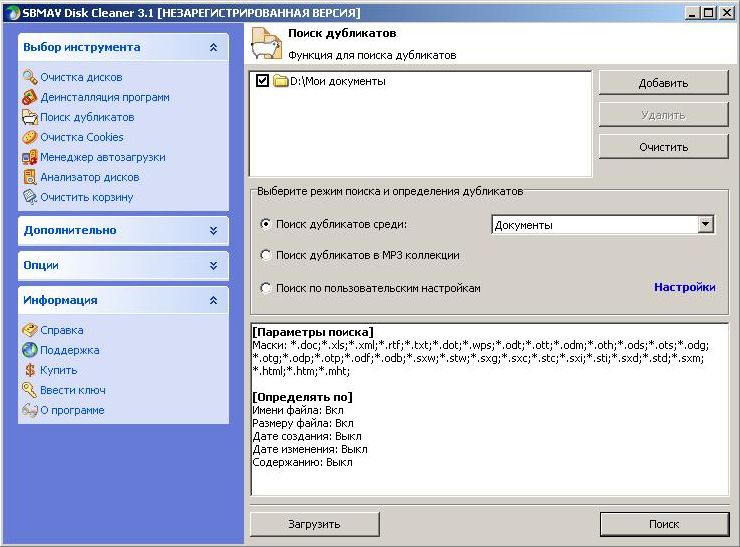Start search with Поиск button
This screenshot has width=740, height=547.
coord(664,524)
